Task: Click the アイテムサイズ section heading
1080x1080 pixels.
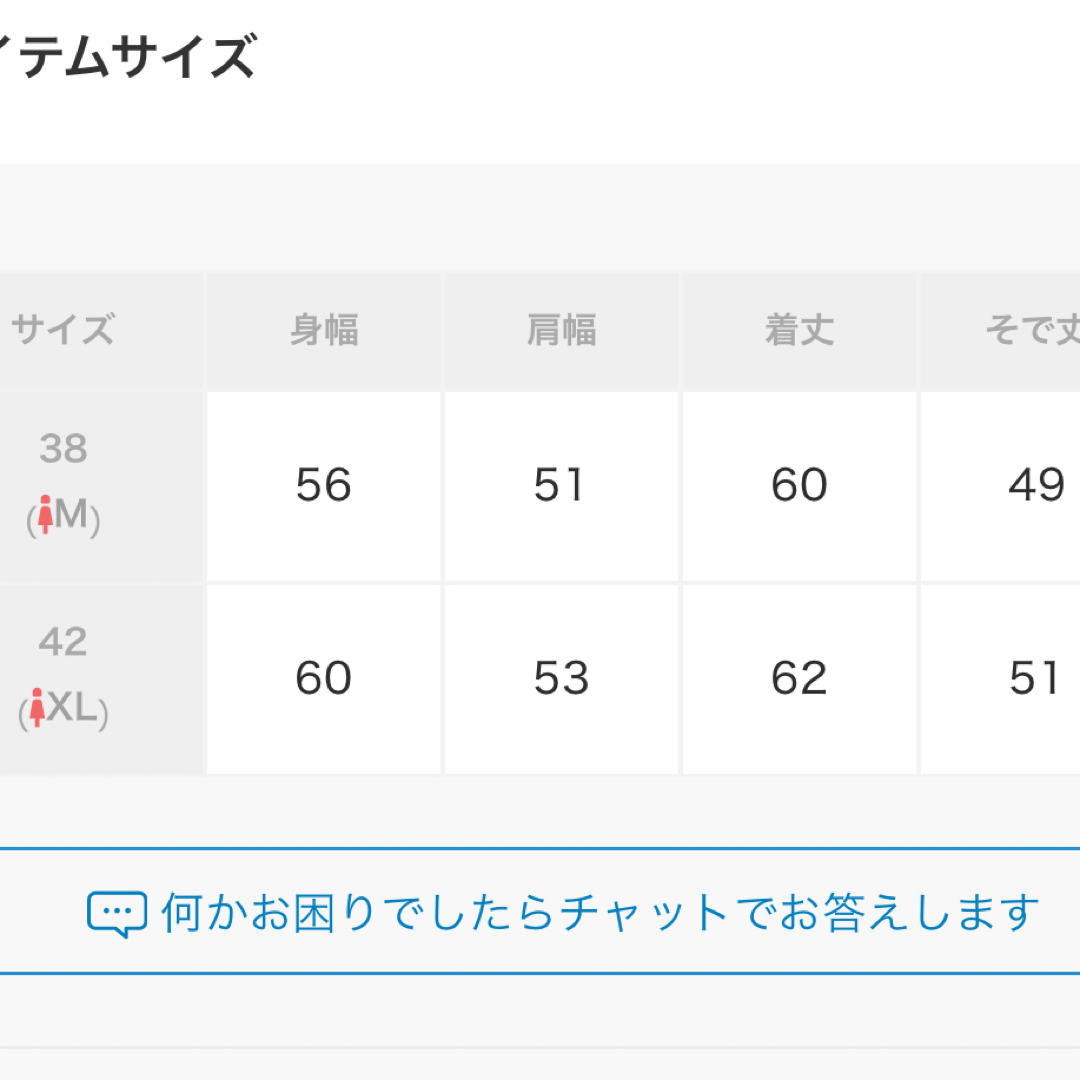Action: tap(128, 56)
